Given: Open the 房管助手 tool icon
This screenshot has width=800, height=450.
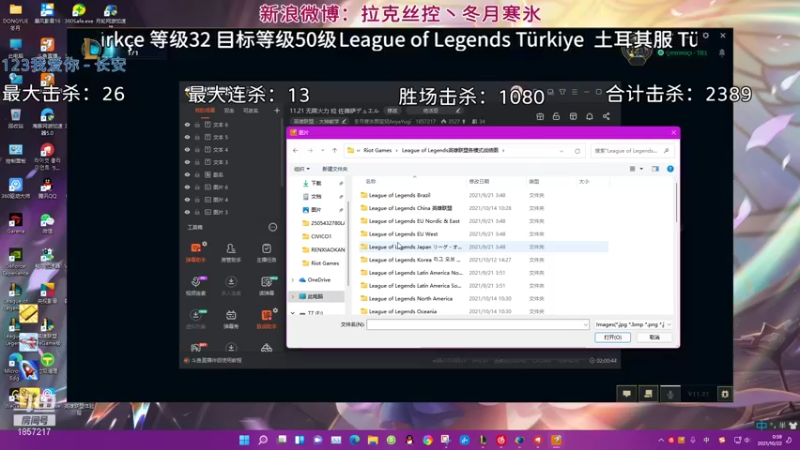Looking at the screenshot, I should (231, 253).
